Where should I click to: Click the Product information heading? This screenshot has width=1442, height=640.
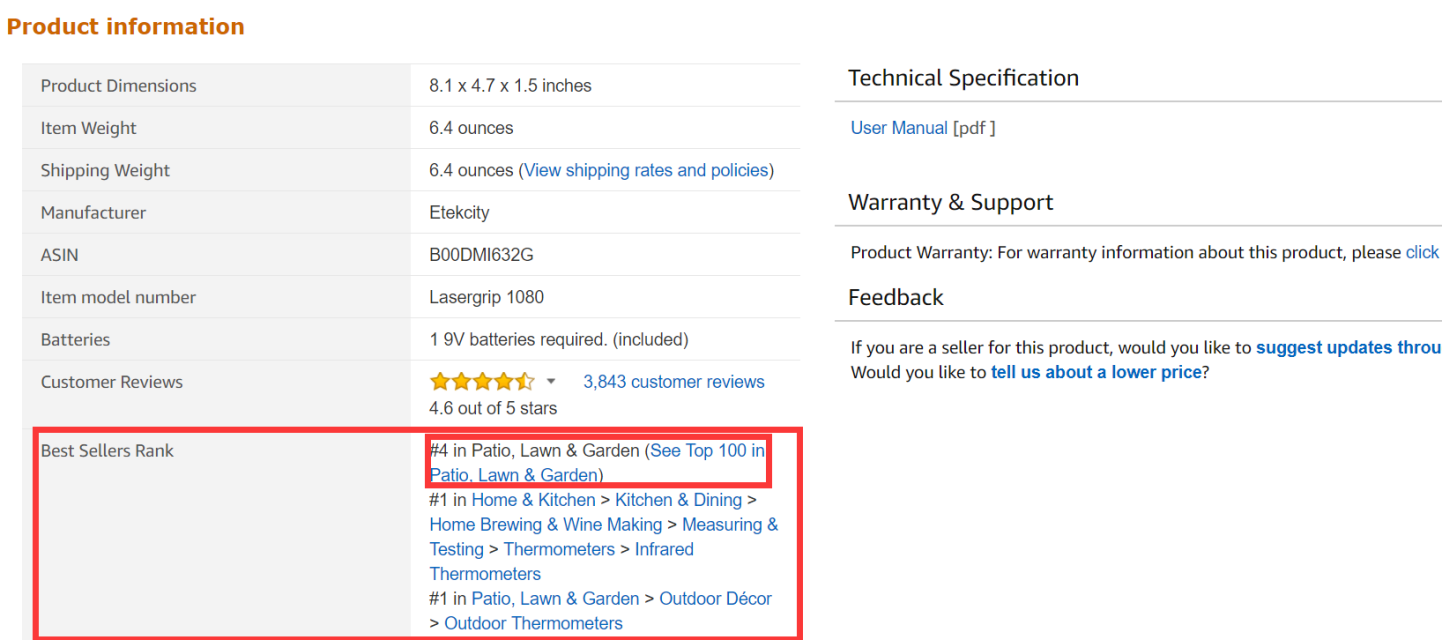pos(125,26)
